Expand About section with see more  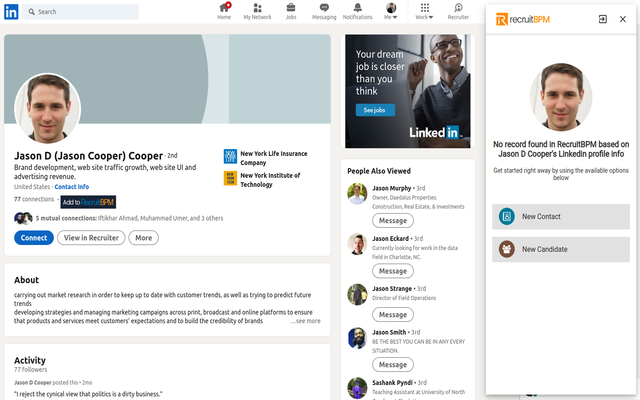tap(306, 321)
